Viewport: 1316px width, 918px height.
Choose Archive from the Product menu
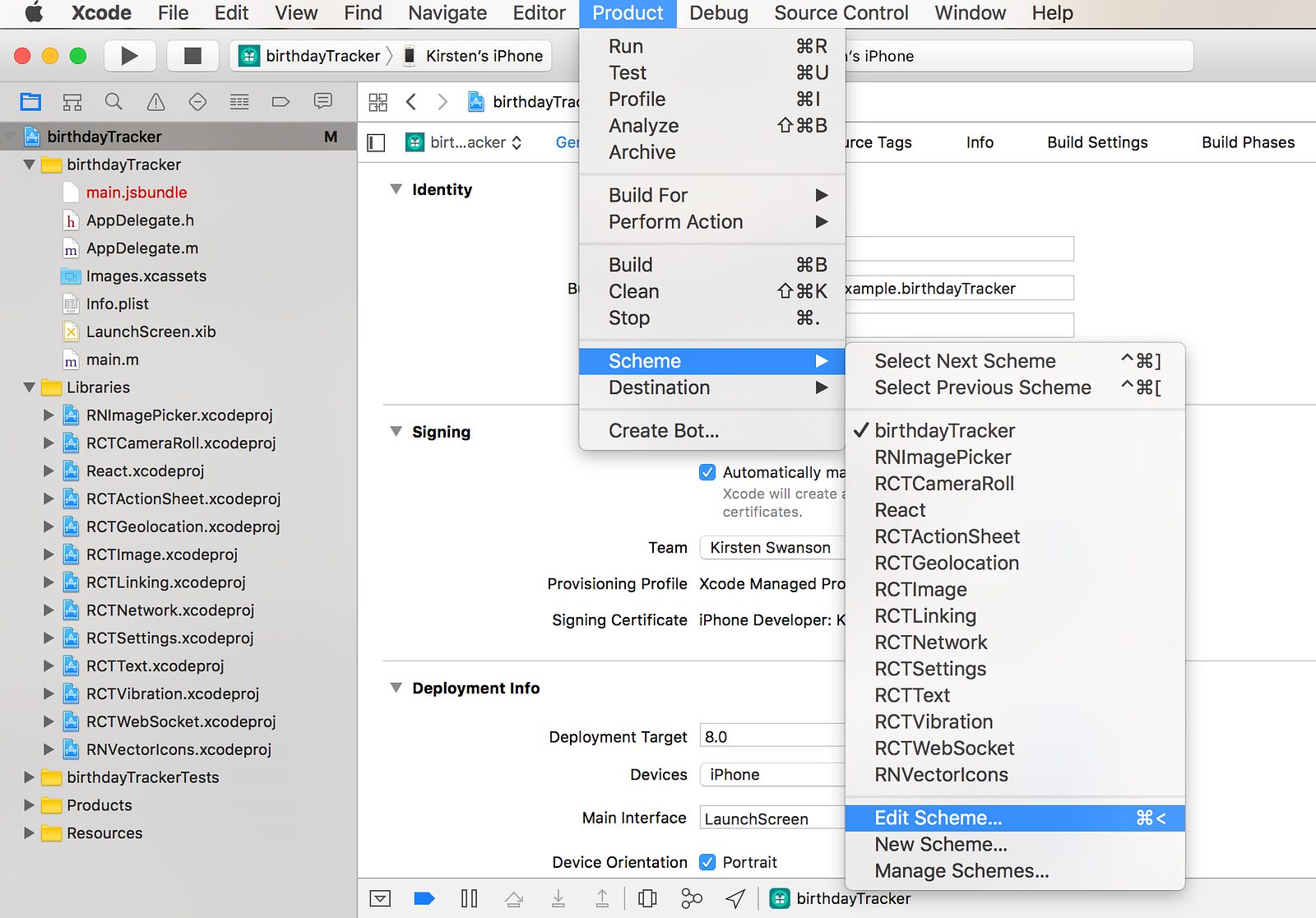coord(712,152)
